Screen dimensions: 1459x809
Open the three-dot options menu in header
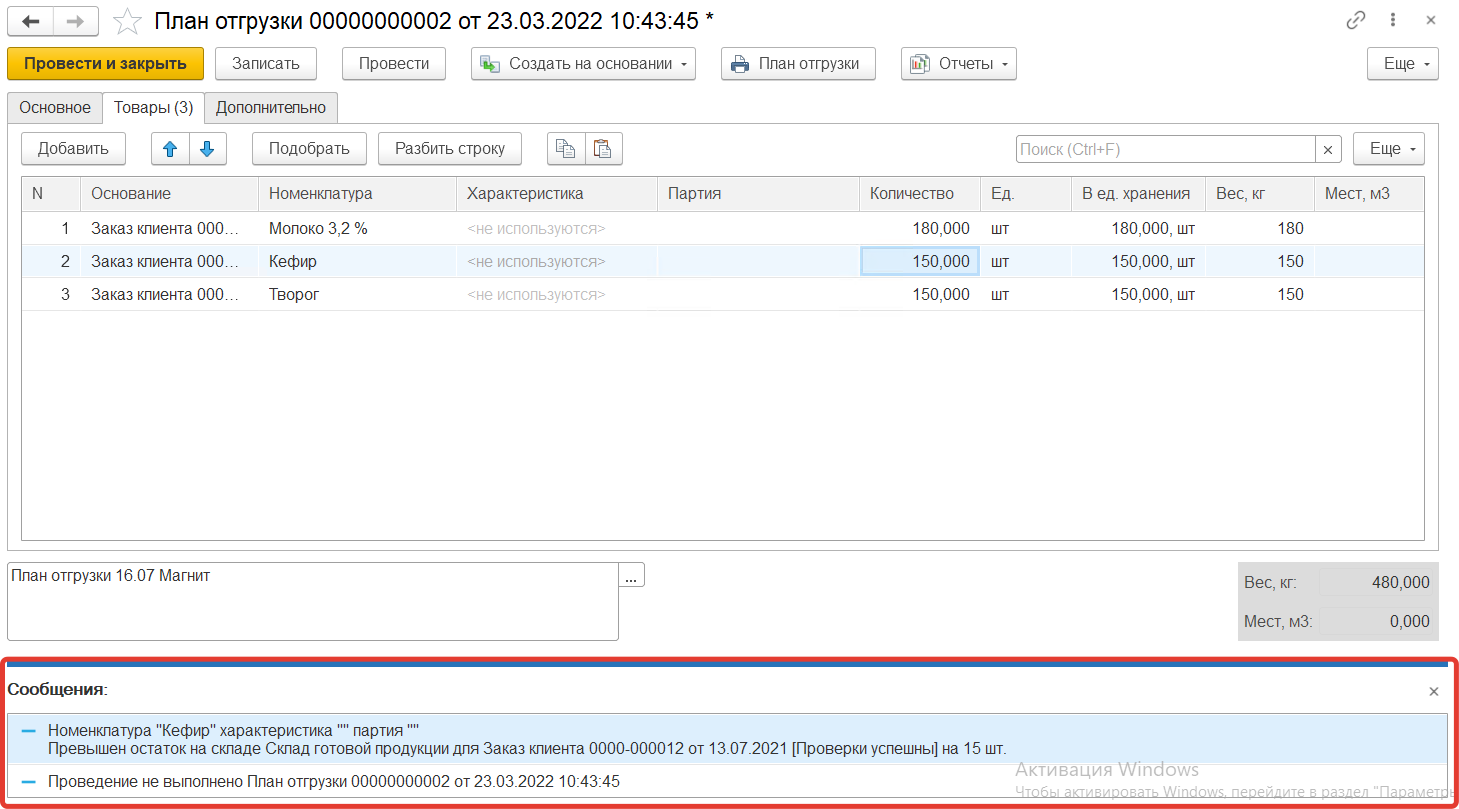[x=1393, y=21]
